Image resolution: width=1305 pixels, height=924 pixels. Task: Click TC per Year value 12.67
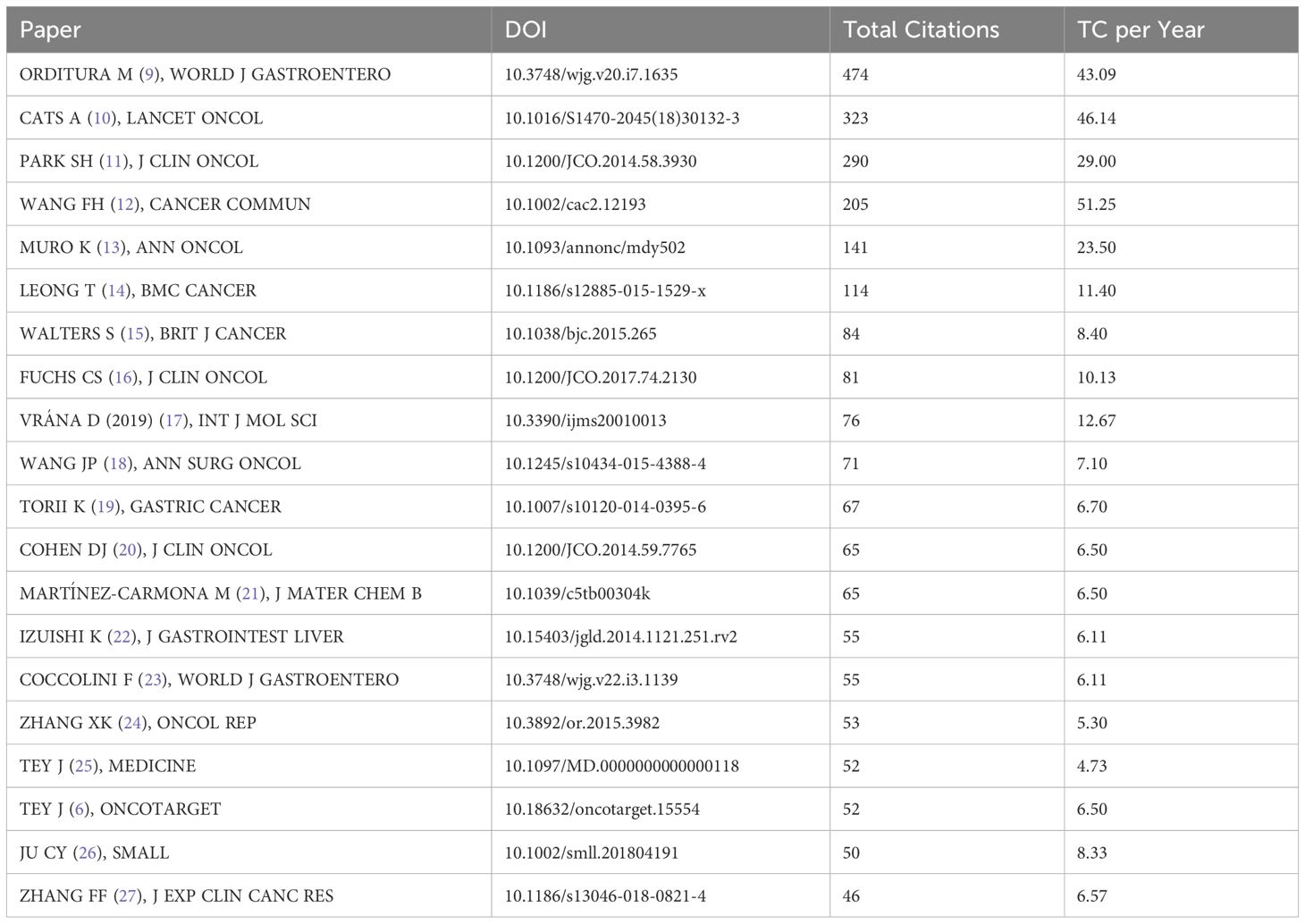click(x=1097, y=420)
